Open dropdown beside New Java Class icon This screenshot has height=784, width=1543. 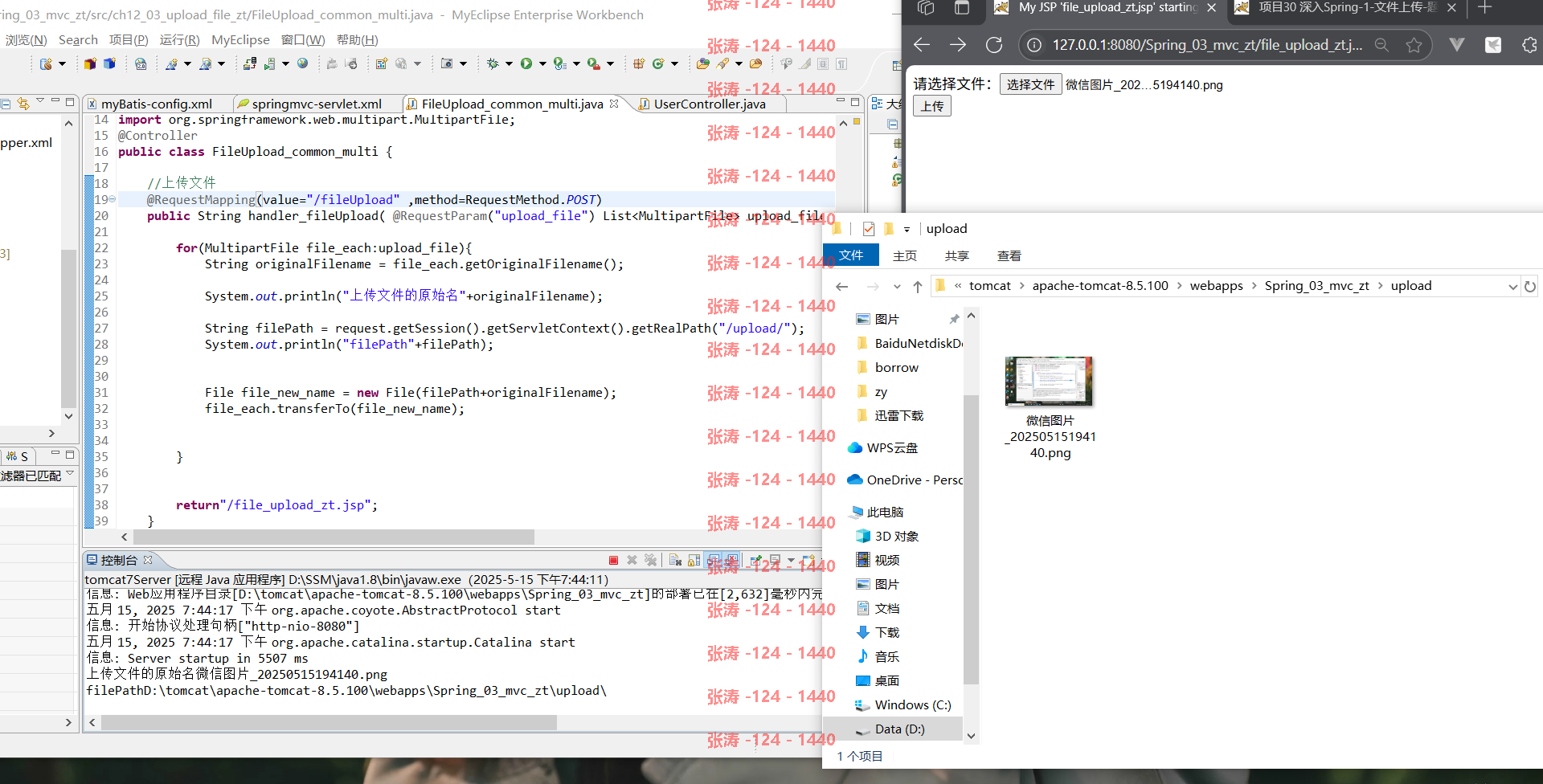coord(674,63)
